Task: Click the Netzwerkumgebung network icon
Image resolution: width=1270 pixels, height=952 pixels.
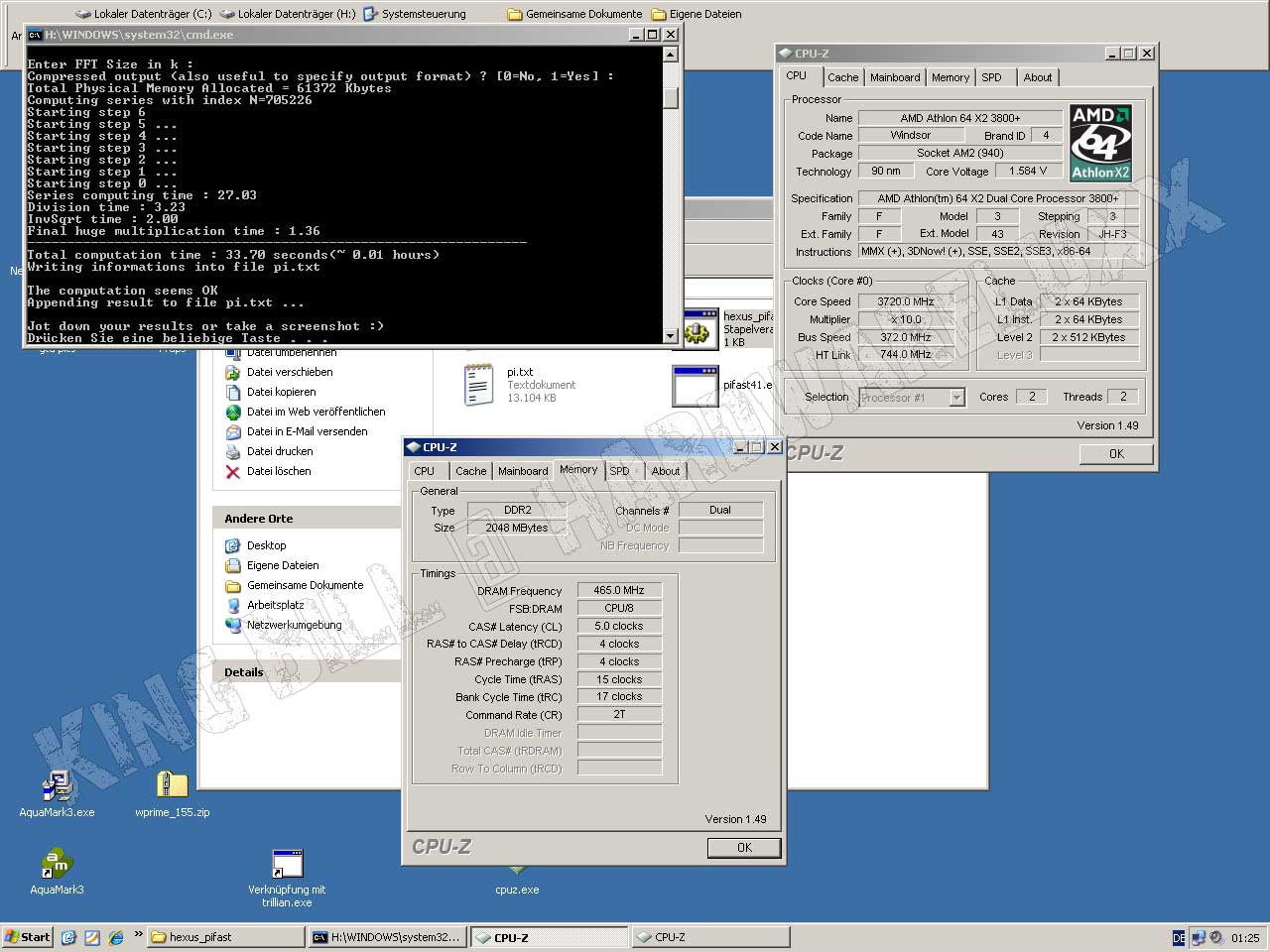Action: tap(232, 625)
